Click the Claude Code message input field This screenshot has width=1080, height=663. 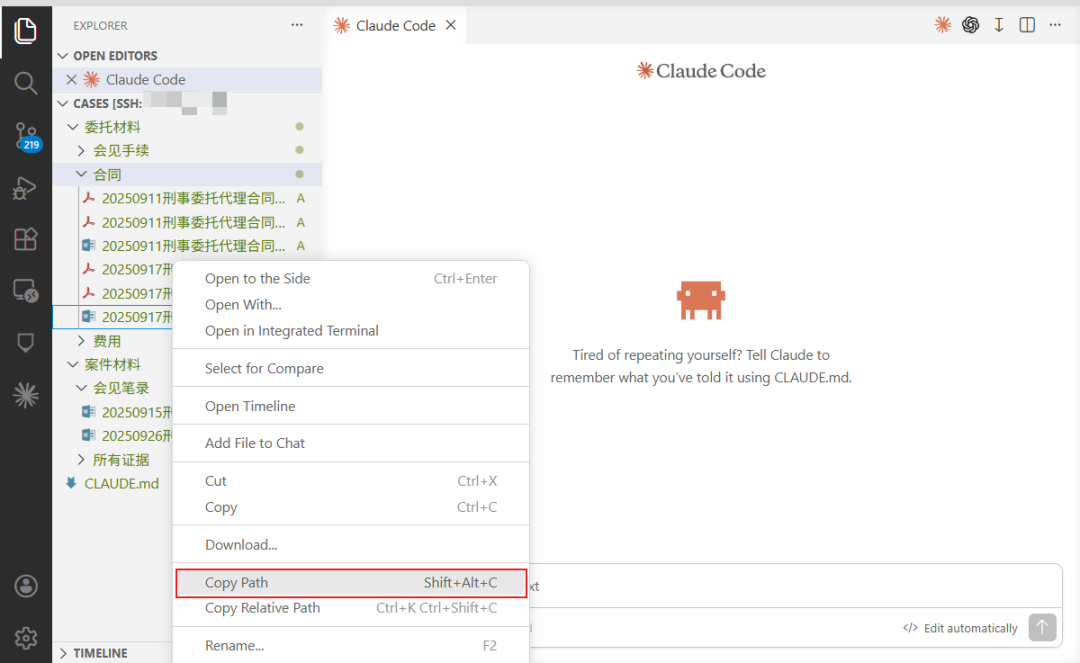click(x=796, y=587)
